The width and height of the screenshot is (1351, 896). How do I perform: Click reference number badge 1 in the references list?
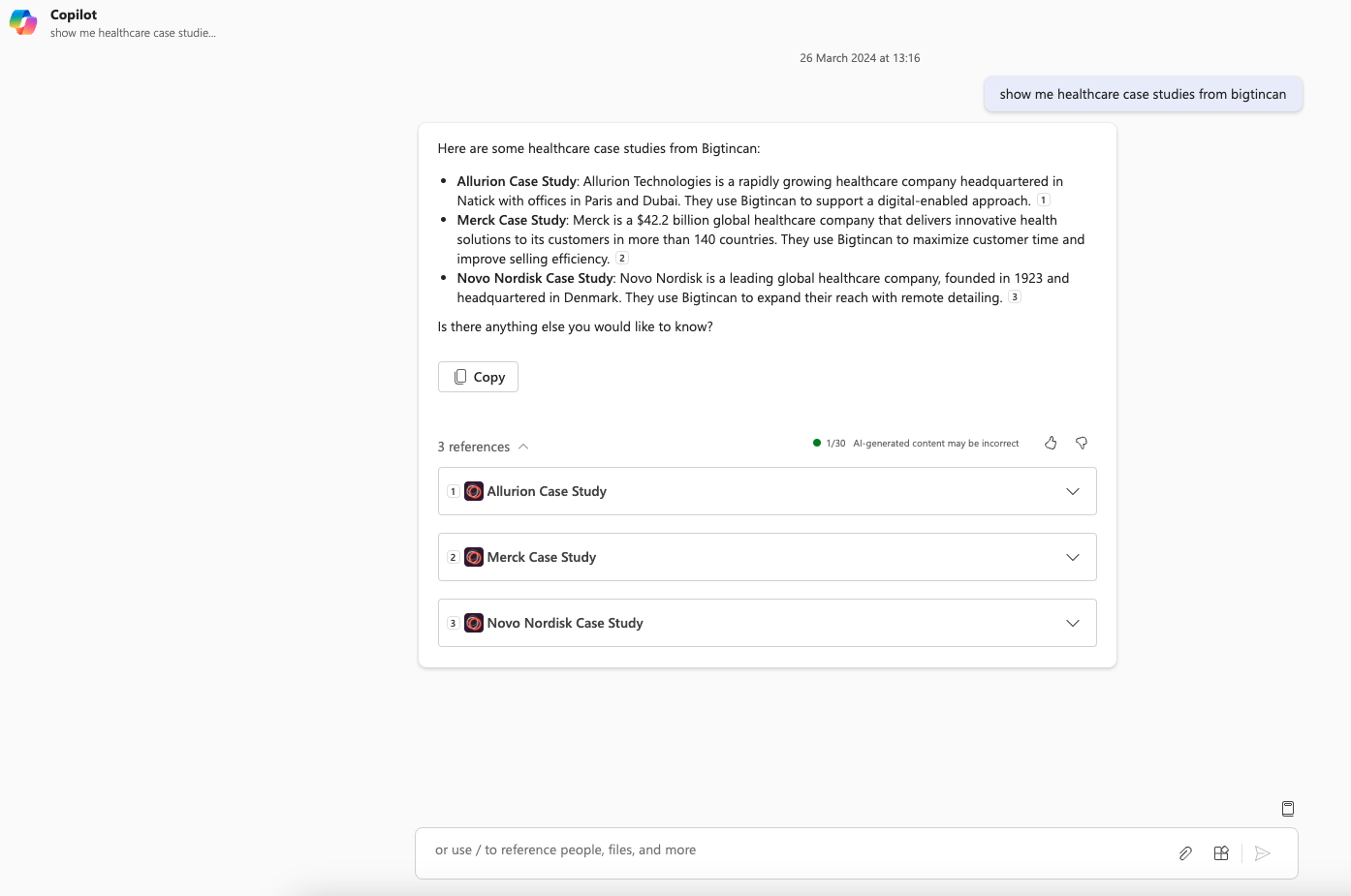[x=453, y=491]
